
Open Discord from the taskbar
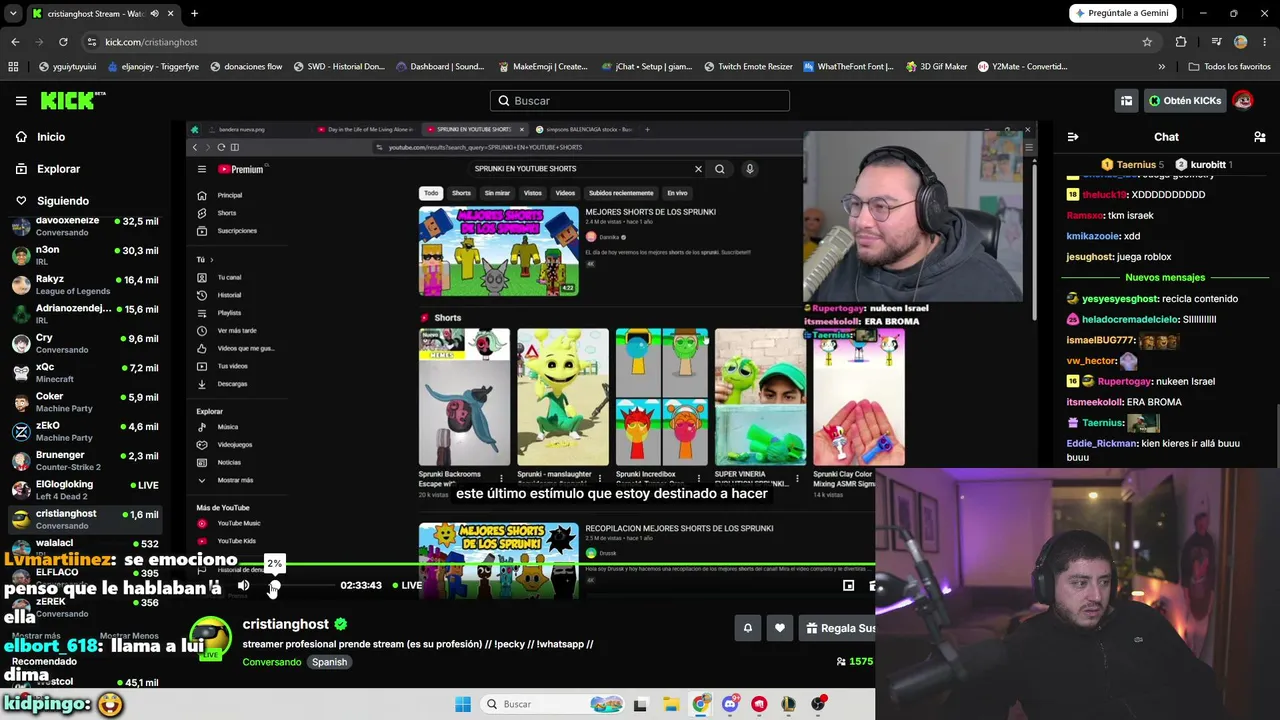point(730,704)
